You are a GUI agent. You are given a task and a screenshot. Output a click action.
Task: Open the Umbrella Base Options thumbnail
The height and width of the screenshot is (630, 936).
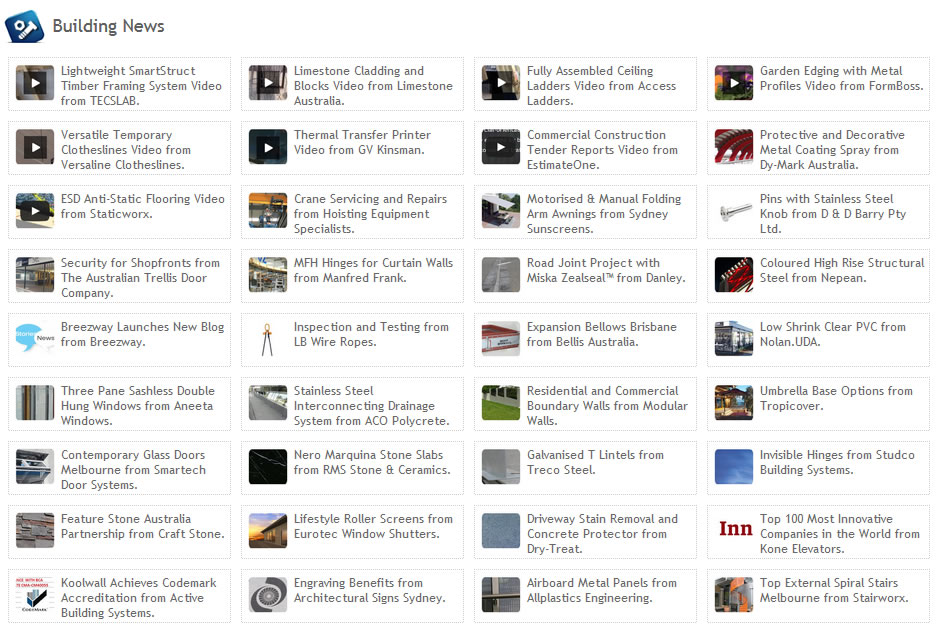click(734, 402)
